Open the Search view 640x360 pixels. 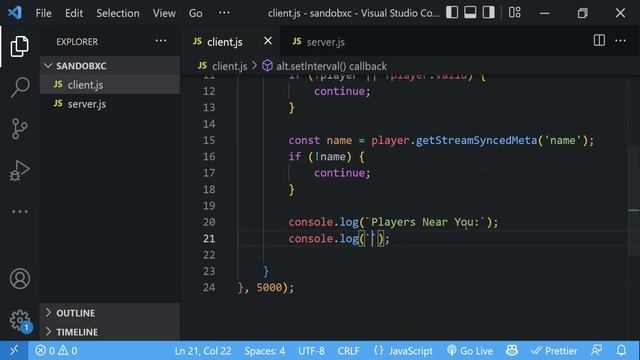(x=20, y=87)
